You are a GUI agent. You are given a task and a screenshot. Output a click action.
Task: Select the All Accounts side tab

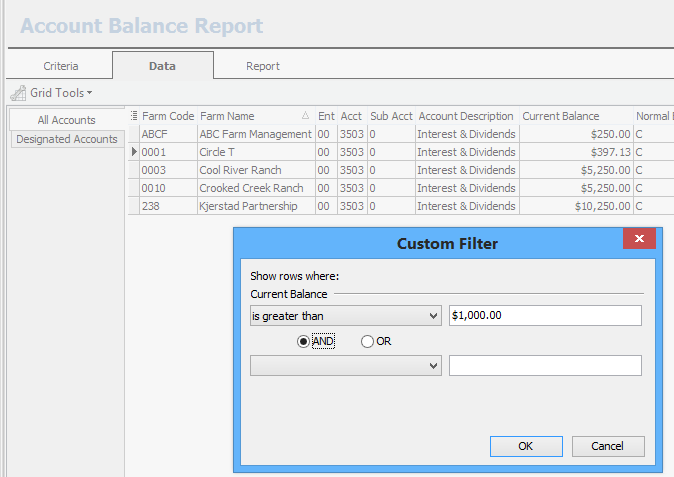tap(67, 120)
